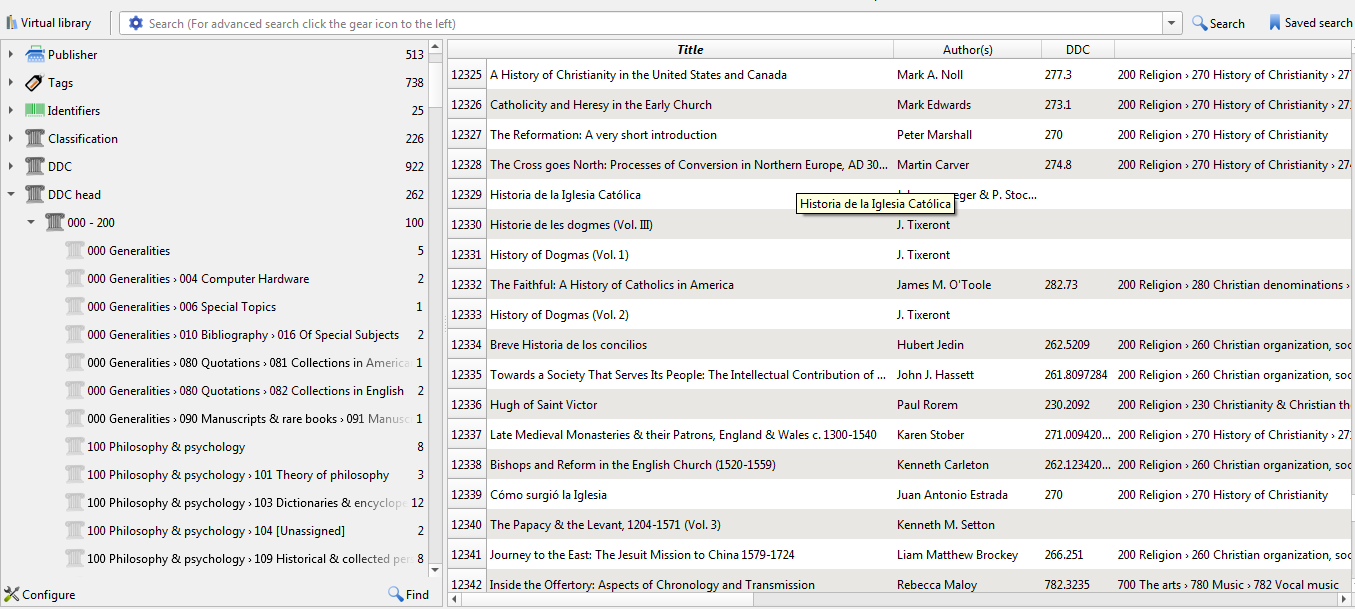The image size is (1355, 609).
Task: Expand the DDC category
Action: click(x=11, y=167)
